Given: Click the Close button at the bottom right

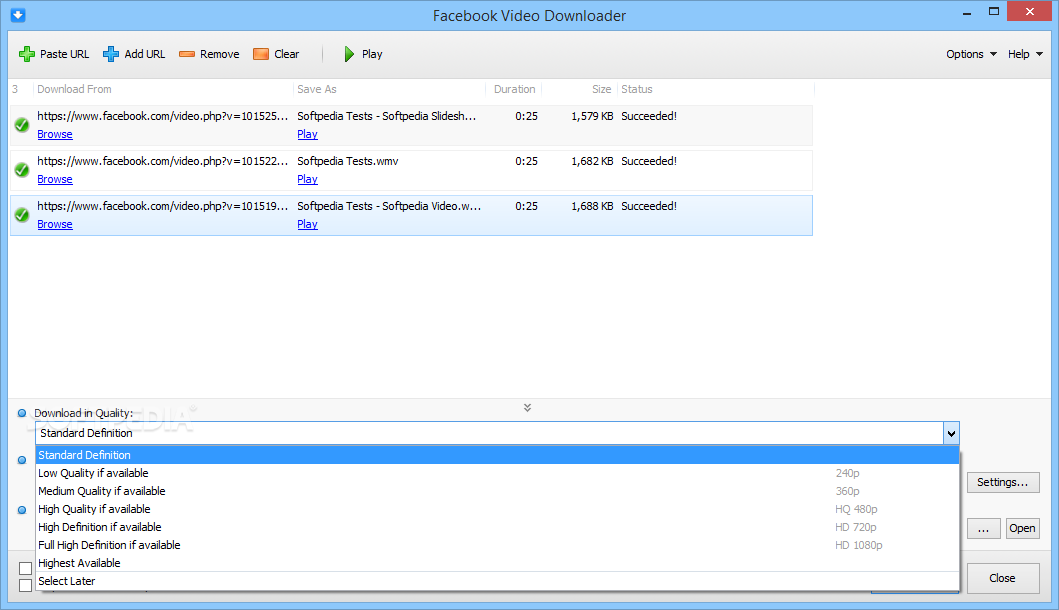Looking at the screenshot, I should (x=1003, y=578).
